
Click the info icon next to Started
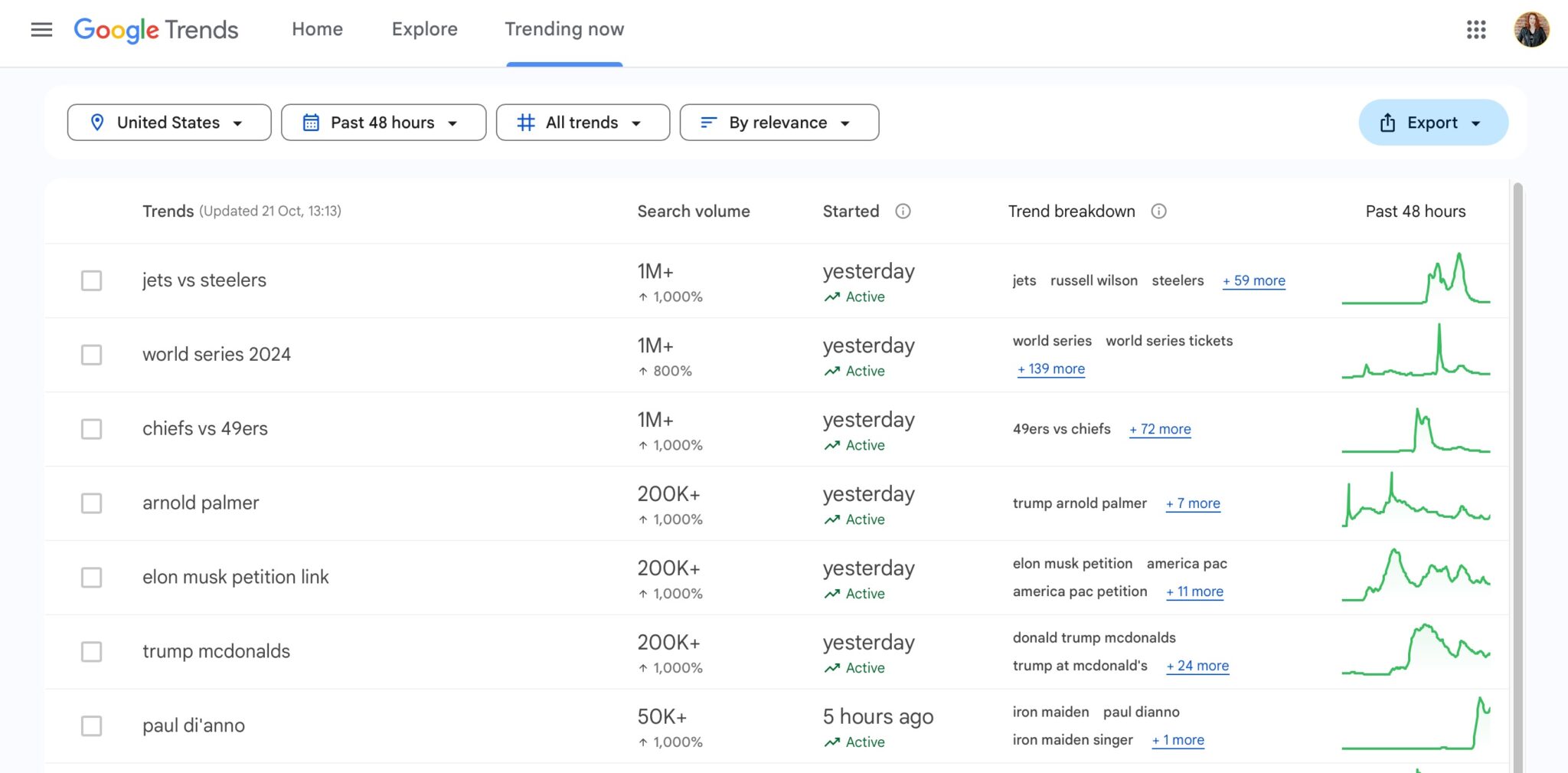[903, 211]
